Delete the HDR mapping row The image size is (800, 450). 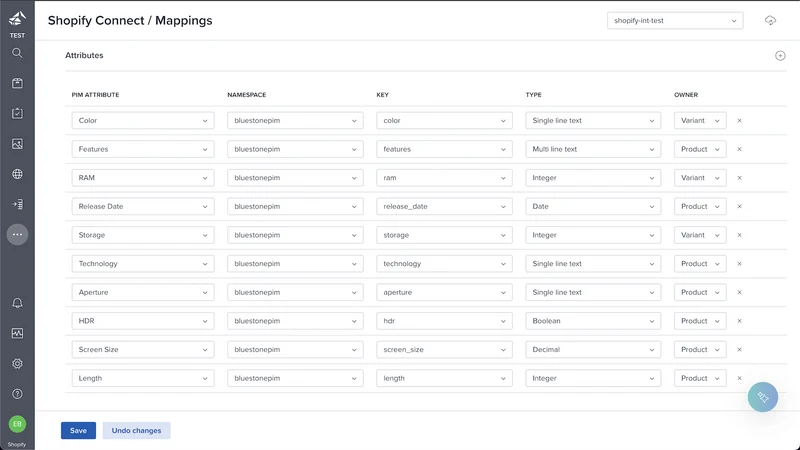click(739, 321)
